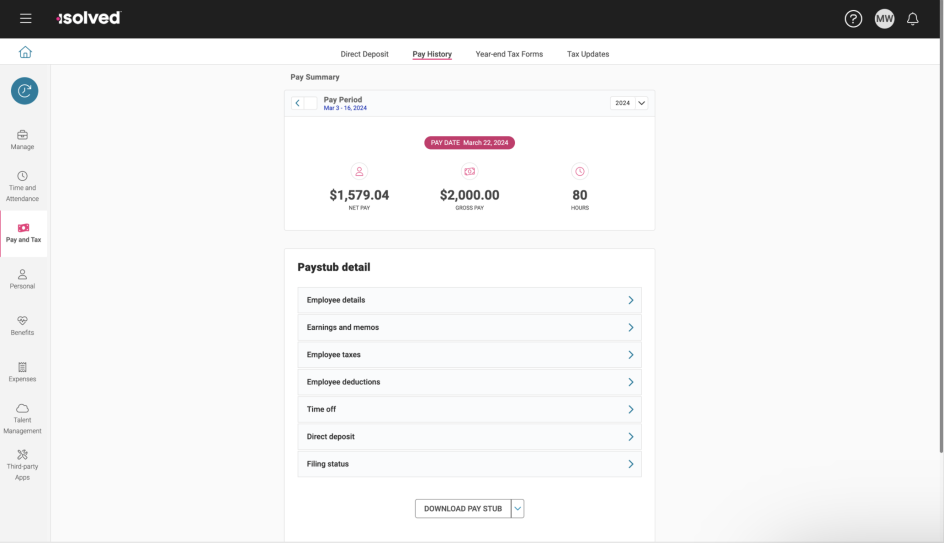
Task: Click the help question mark icon
Action: point(853,19)
